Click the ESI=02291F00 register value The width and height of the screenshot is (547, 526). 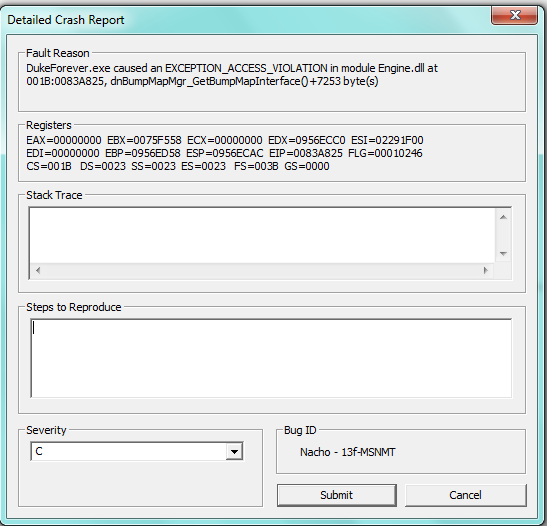387,140
